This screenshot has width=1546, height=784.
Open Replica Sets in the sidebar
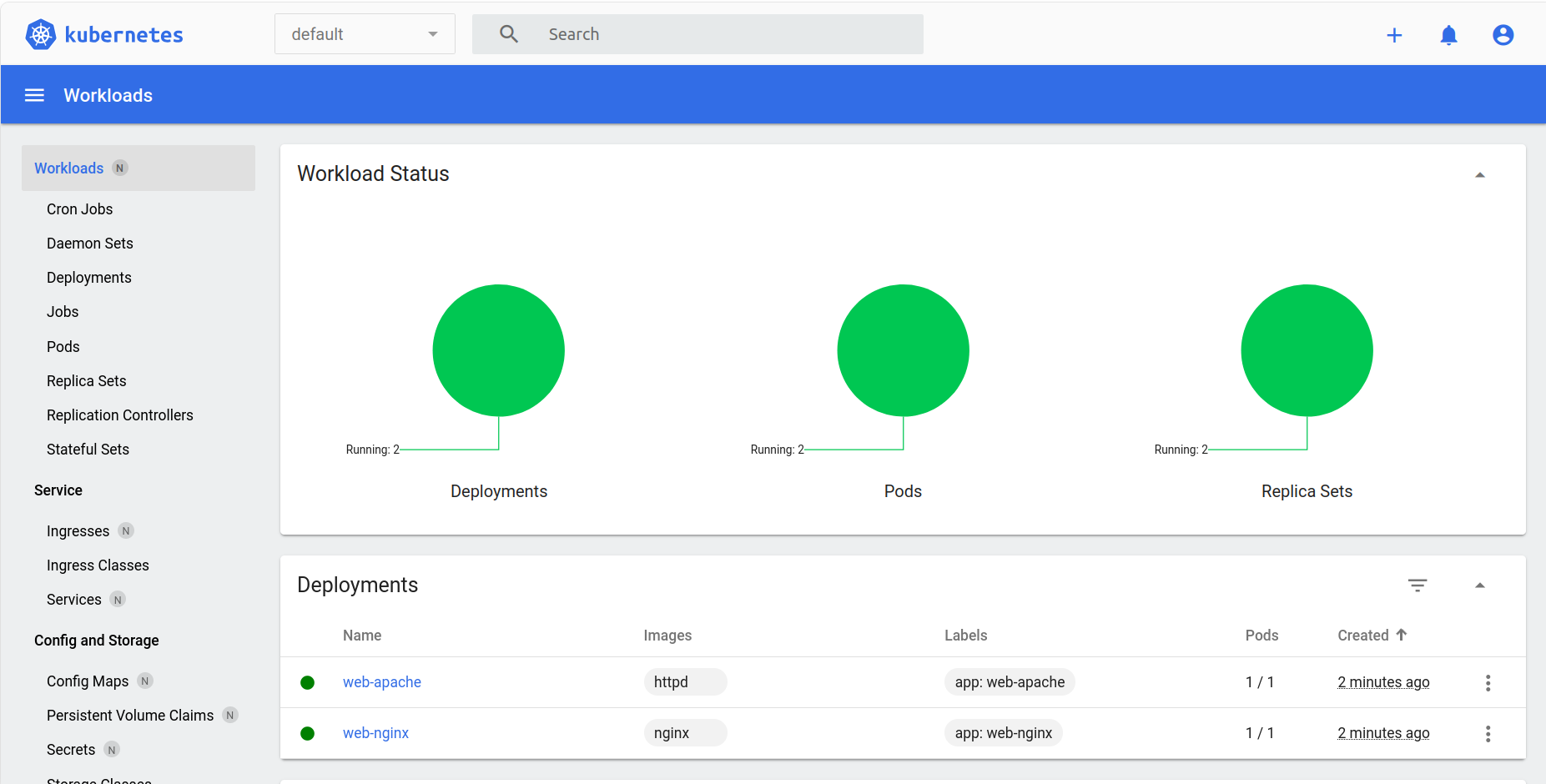click(x=87, y=381)
